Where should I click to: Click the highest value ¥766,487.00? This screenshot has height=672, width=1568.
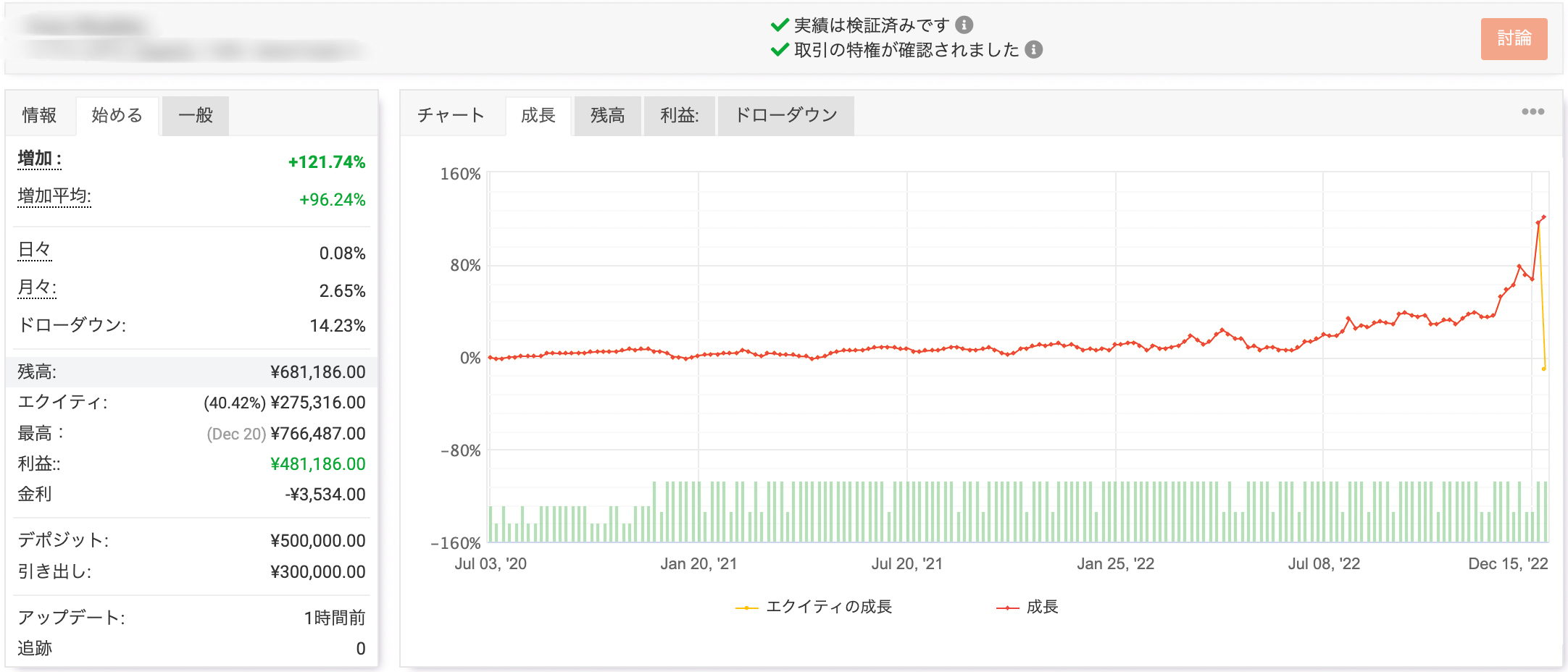318,434
